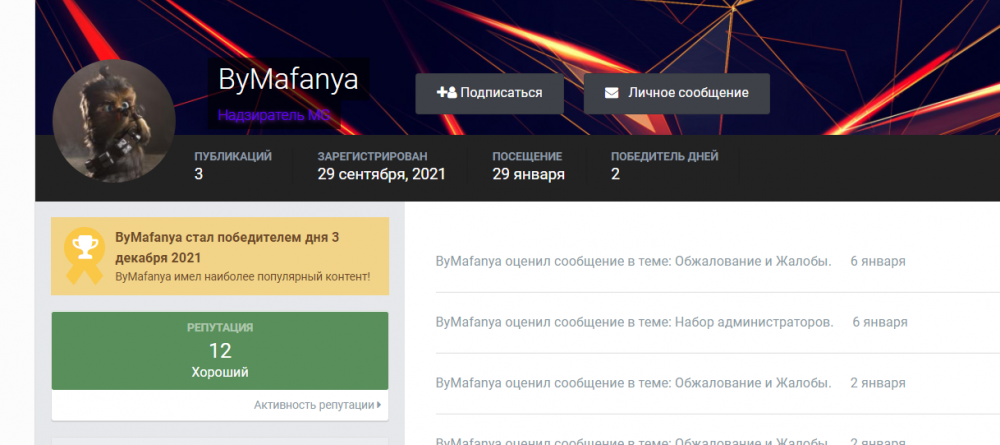Click the Зарегистрирован 29 сентября, 2021 stat
This screenshot has width=1000, height=445.
(x=381, y=166)
